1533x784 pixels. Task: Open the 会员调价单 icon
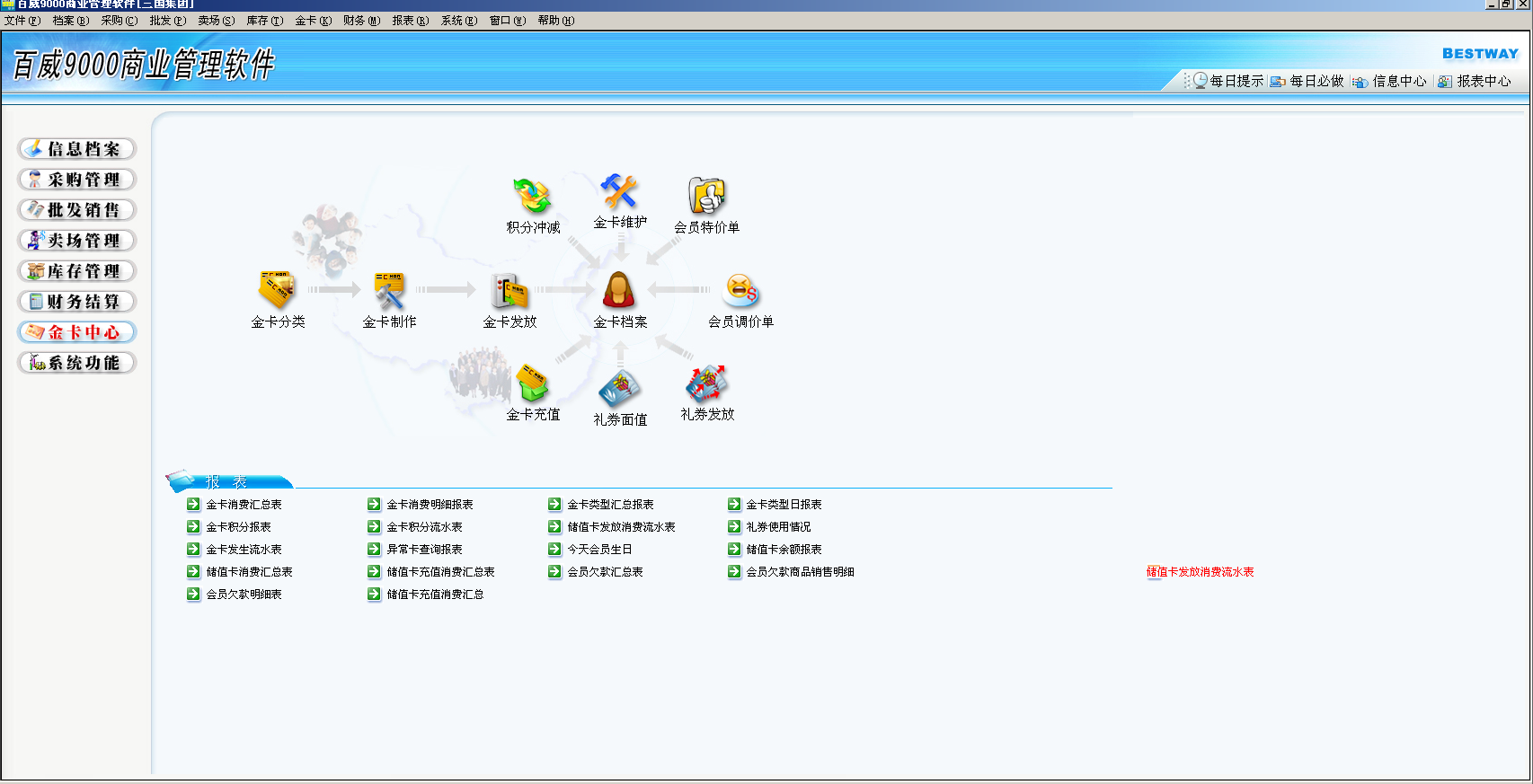[740, 290]
